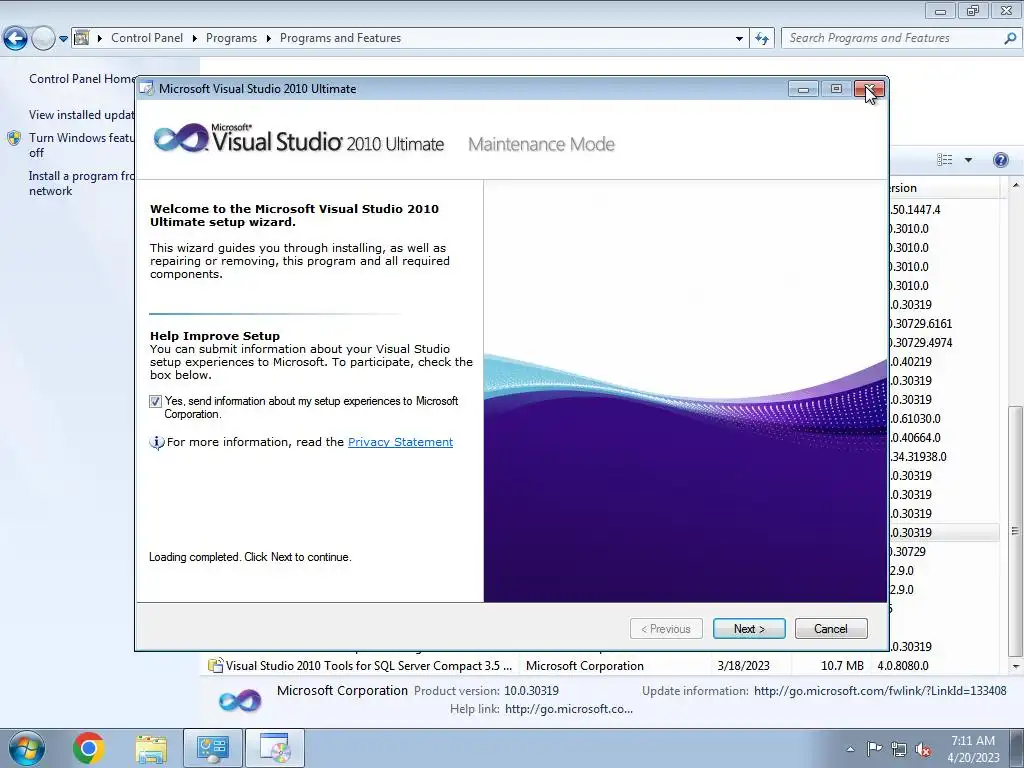Click the muted volume tray icon
Viewport: 1024px width, 768px height.
(923, 749)
